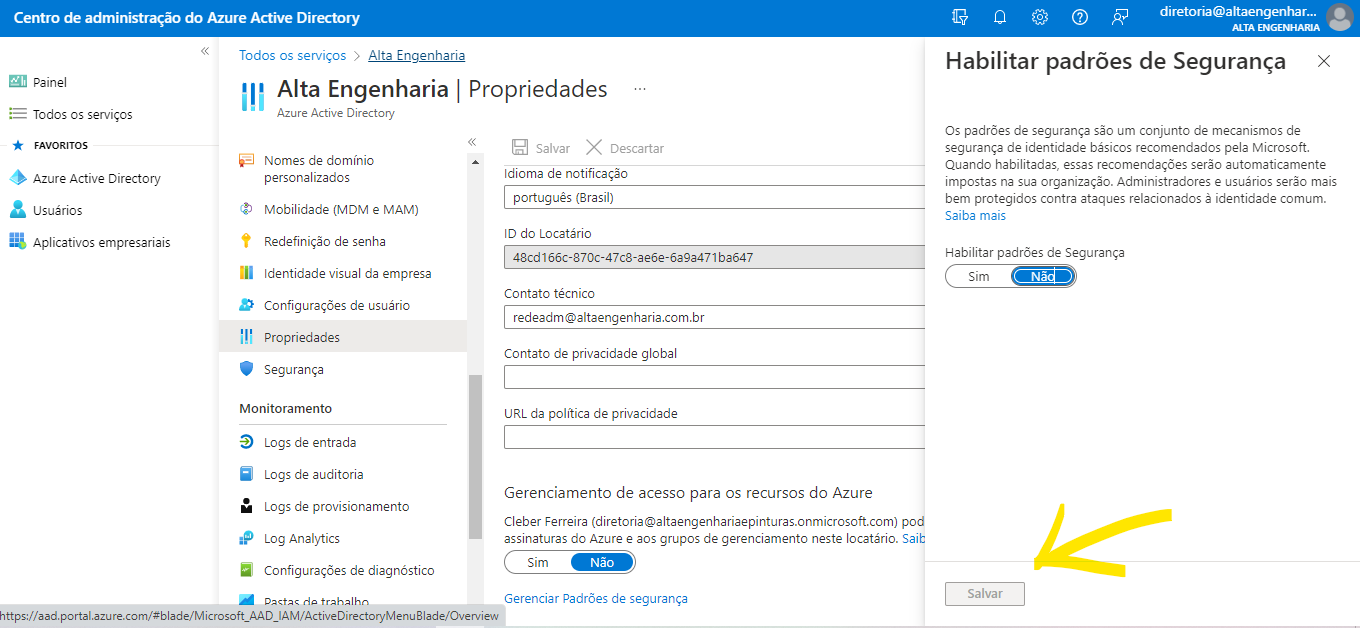This screenshot has height=628, width=1360.
Task: Click the URL da política de privacidade field
Action: [715, 437]
